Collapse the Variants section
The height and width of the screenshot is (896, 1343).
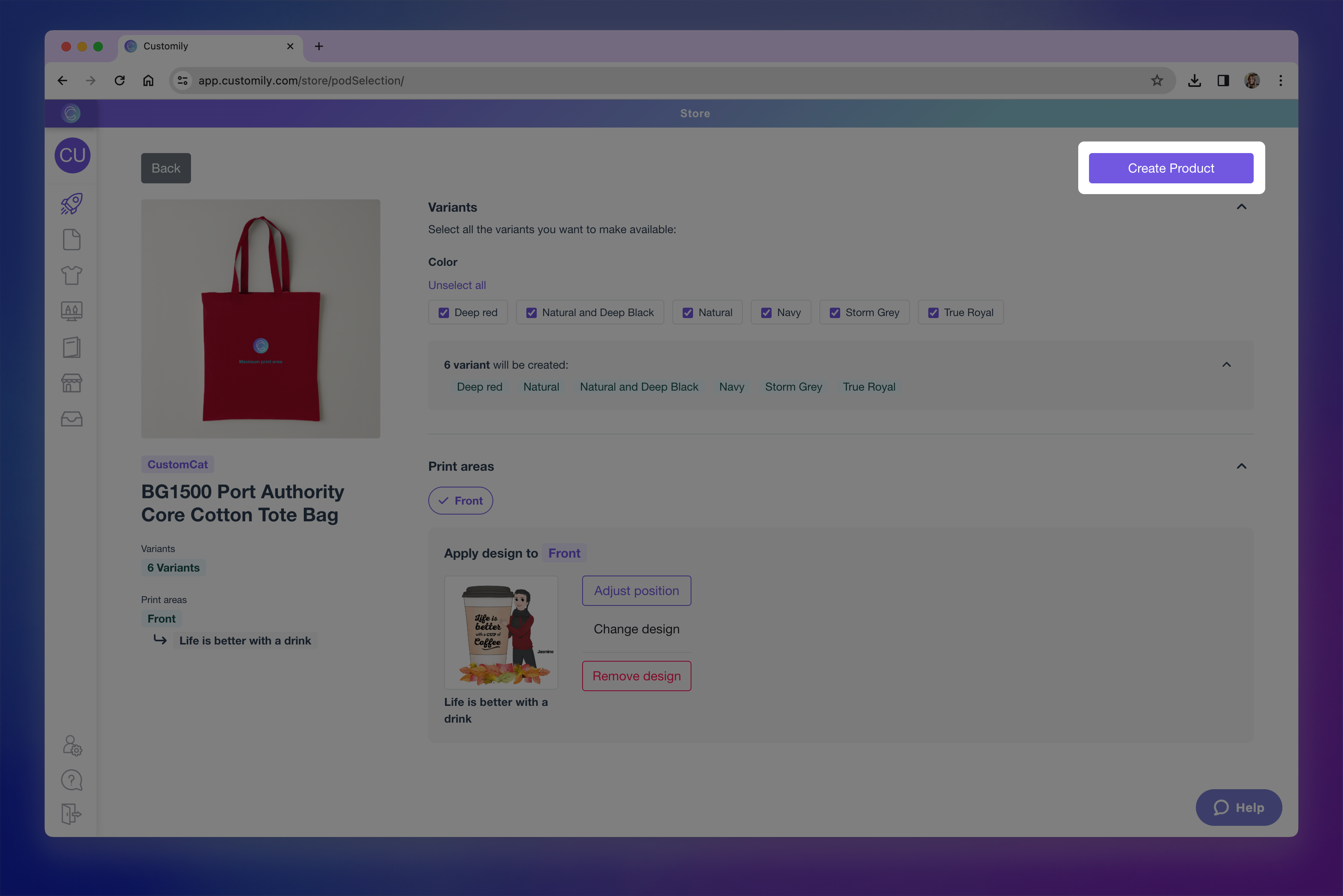(x=1241, y=207)
